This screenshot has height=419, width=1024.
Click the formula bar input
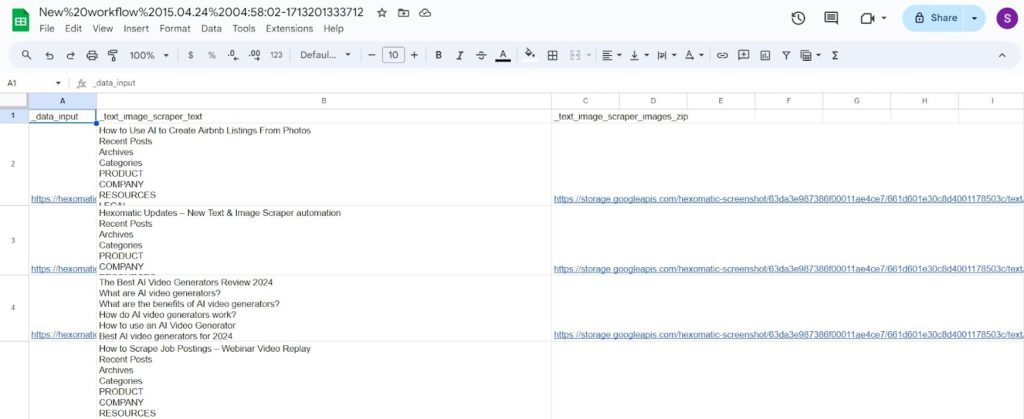555,83
